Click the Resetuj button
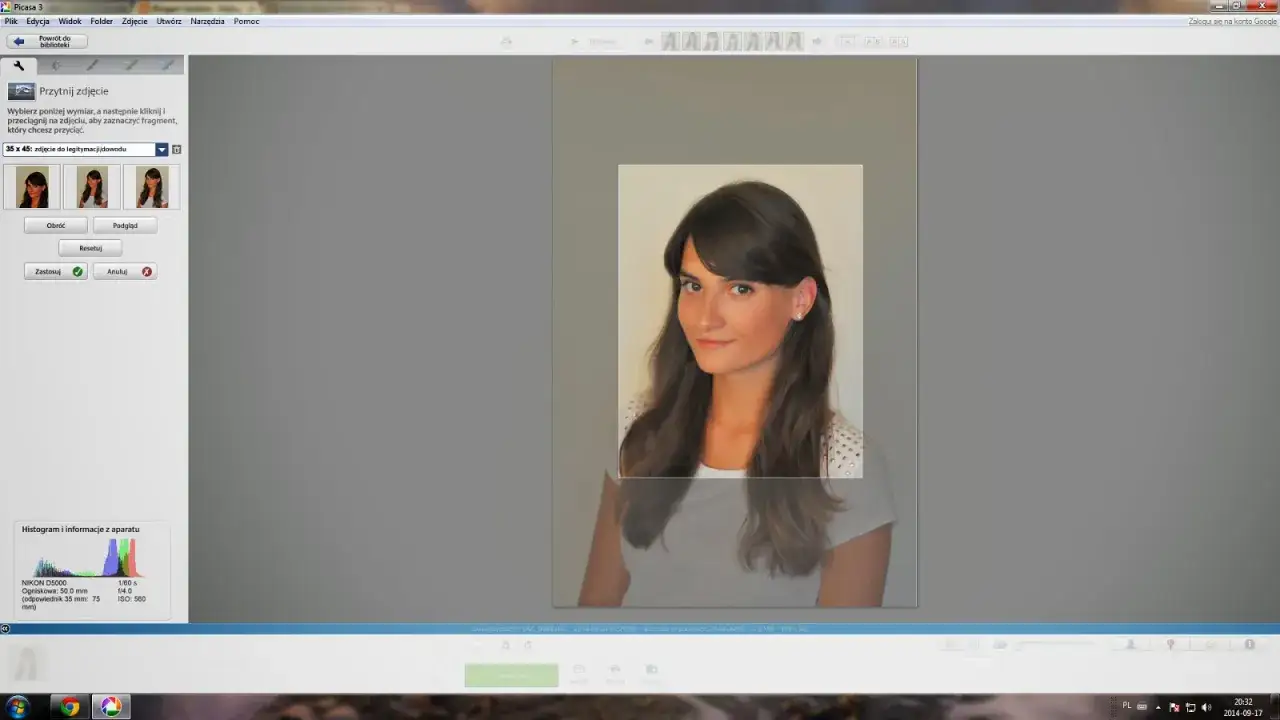 (x=90, y=247)
